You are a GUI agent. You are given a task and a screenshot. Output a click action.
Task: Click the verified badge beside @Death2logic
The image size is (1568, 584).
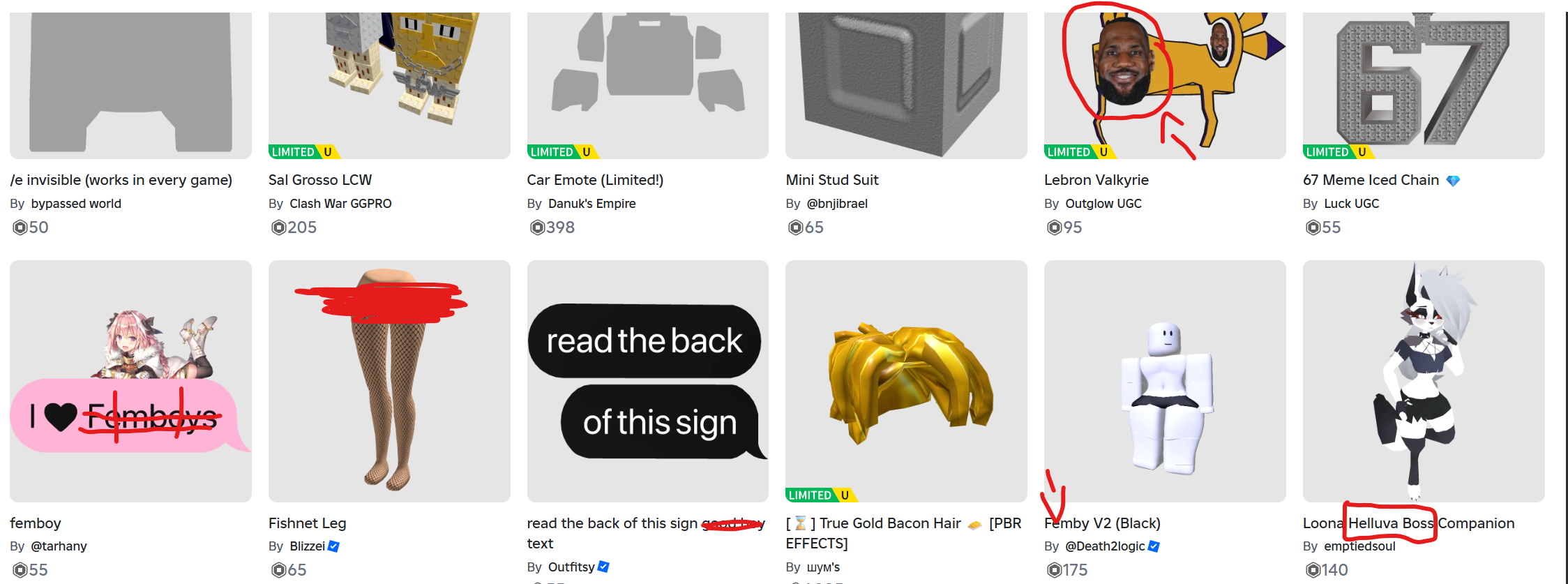point(1154,546)
